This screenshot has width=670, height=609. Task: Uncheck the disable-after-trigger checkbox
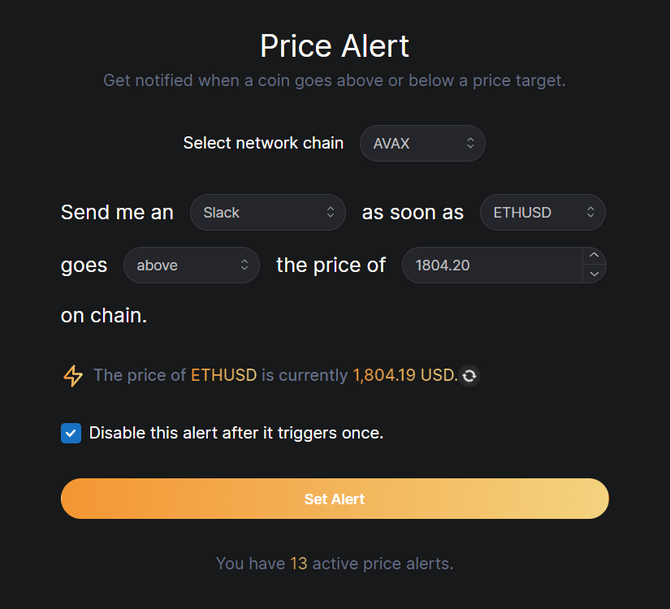(x=71, y=433)
